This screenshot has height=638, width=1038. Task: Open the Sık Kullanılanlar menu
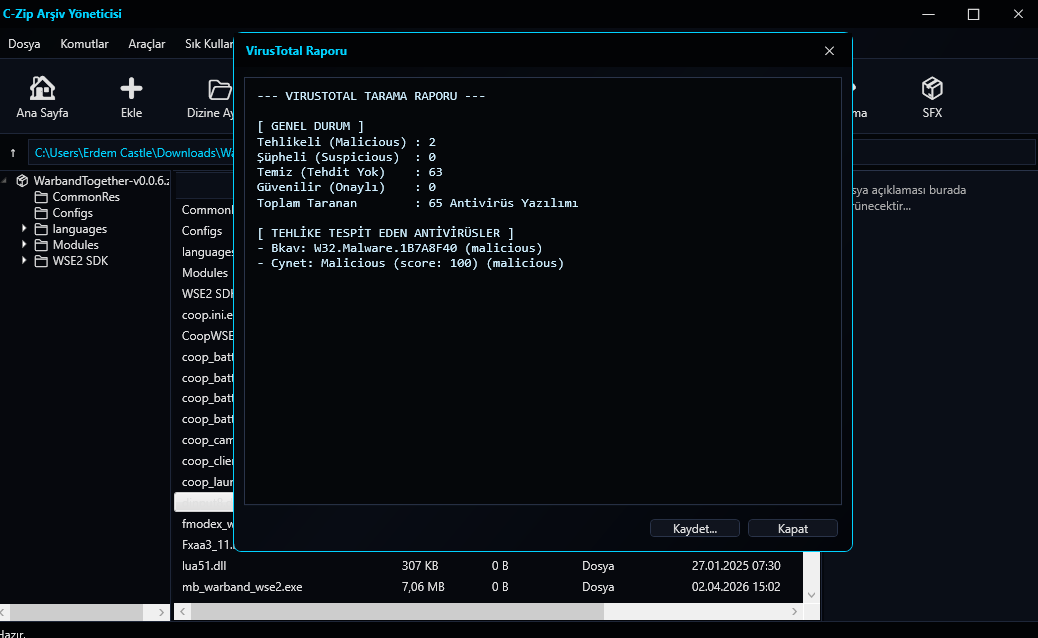coord(209,44)
